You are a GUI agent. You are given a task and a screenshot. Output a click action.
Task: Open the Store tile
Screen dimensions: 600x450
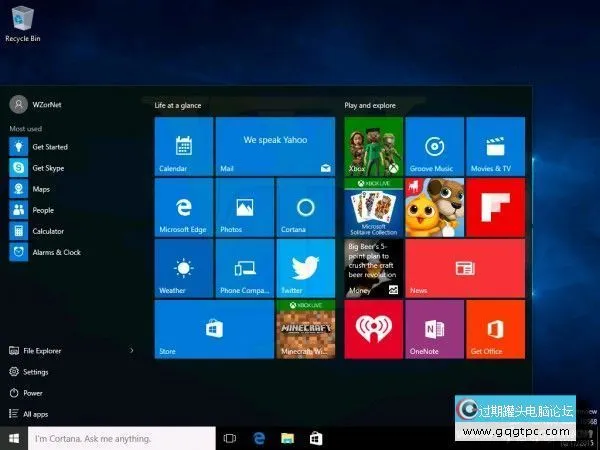pos(213,329)
